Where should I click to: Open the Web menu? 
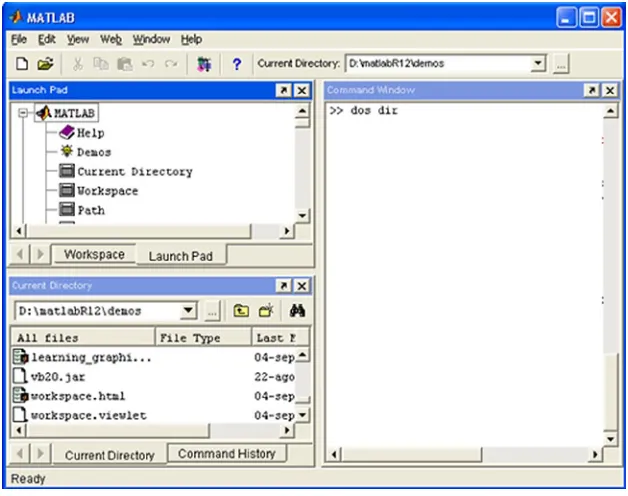(x=111, y=39)
